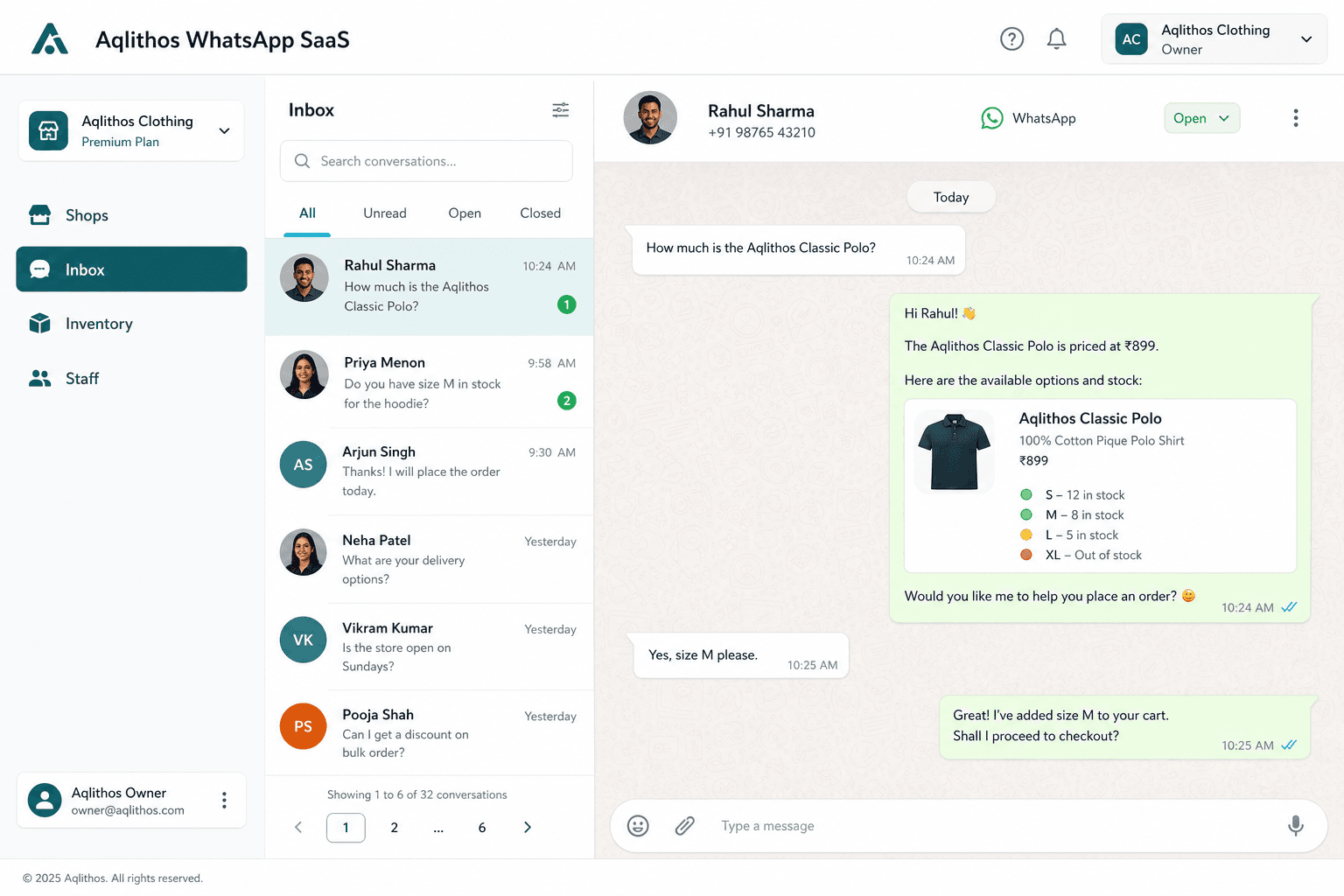Switch to the Unread tab
The image size is (1344, 896).
click(385, 213)
